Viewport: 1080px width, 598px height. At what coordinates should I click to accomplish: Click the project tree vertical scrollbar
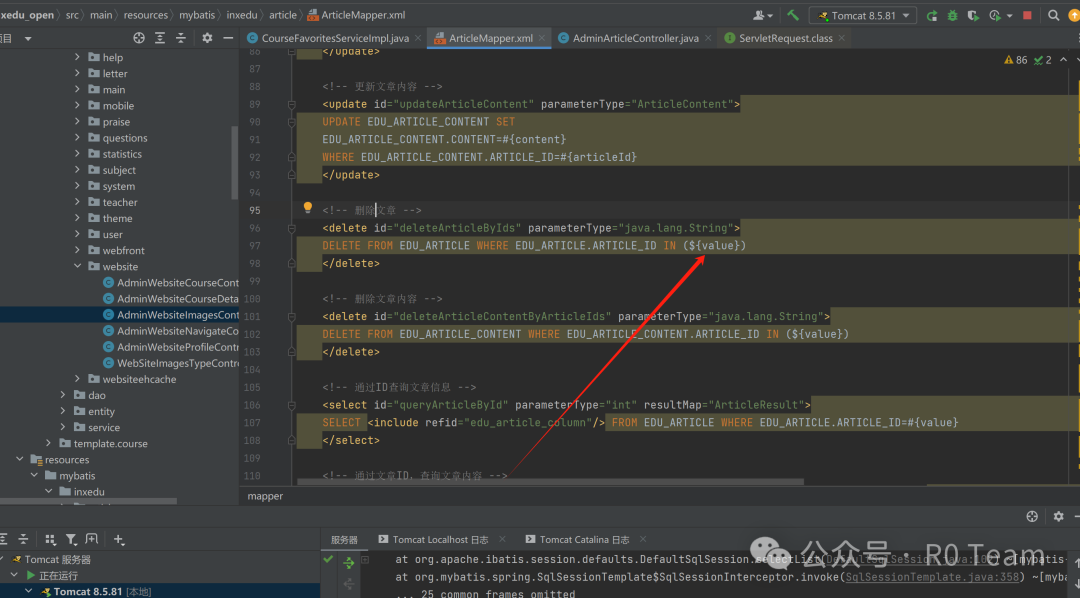[235, 163]
